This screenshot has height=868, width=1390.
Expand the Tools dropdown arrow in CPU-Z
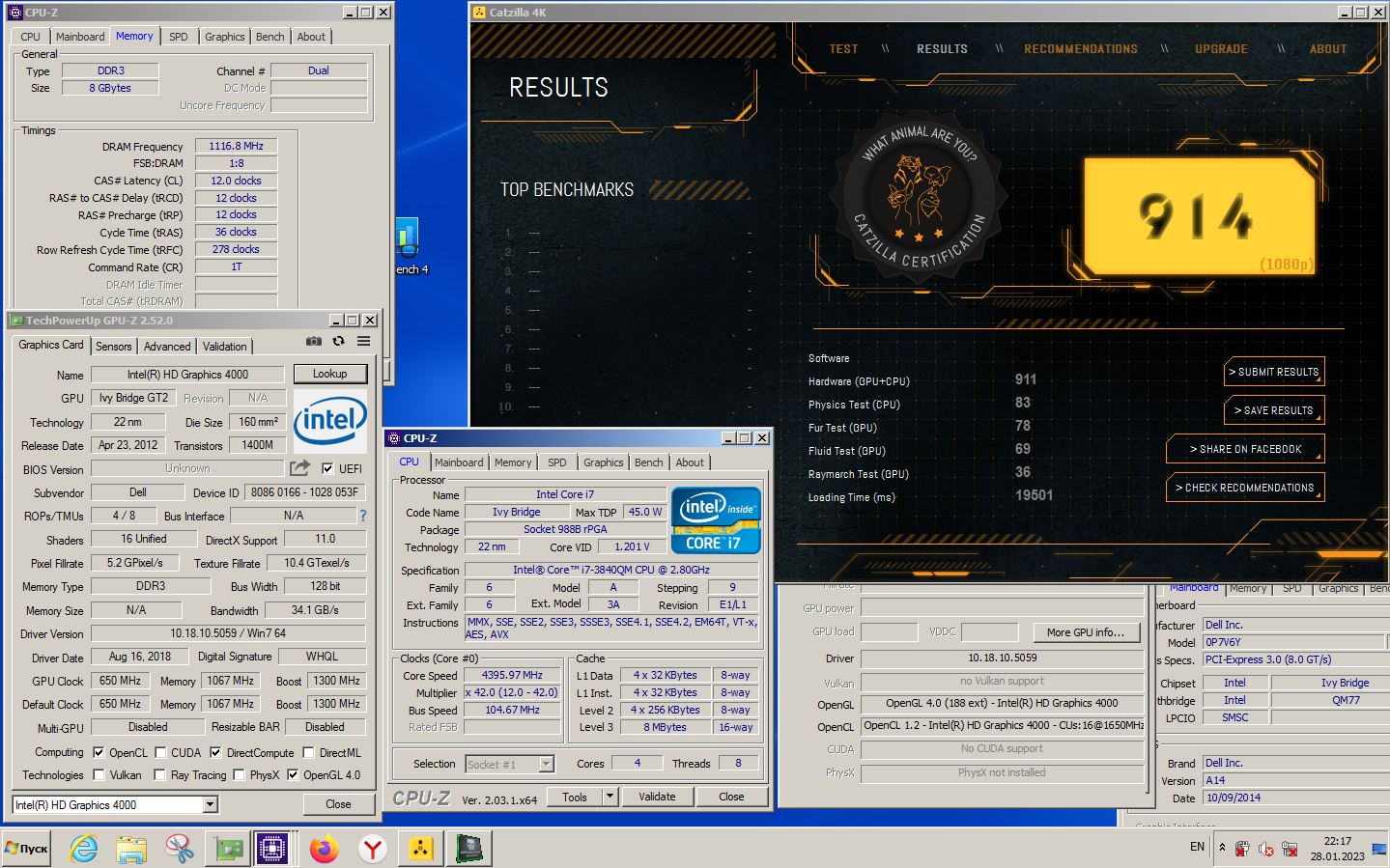click(610, 797)
